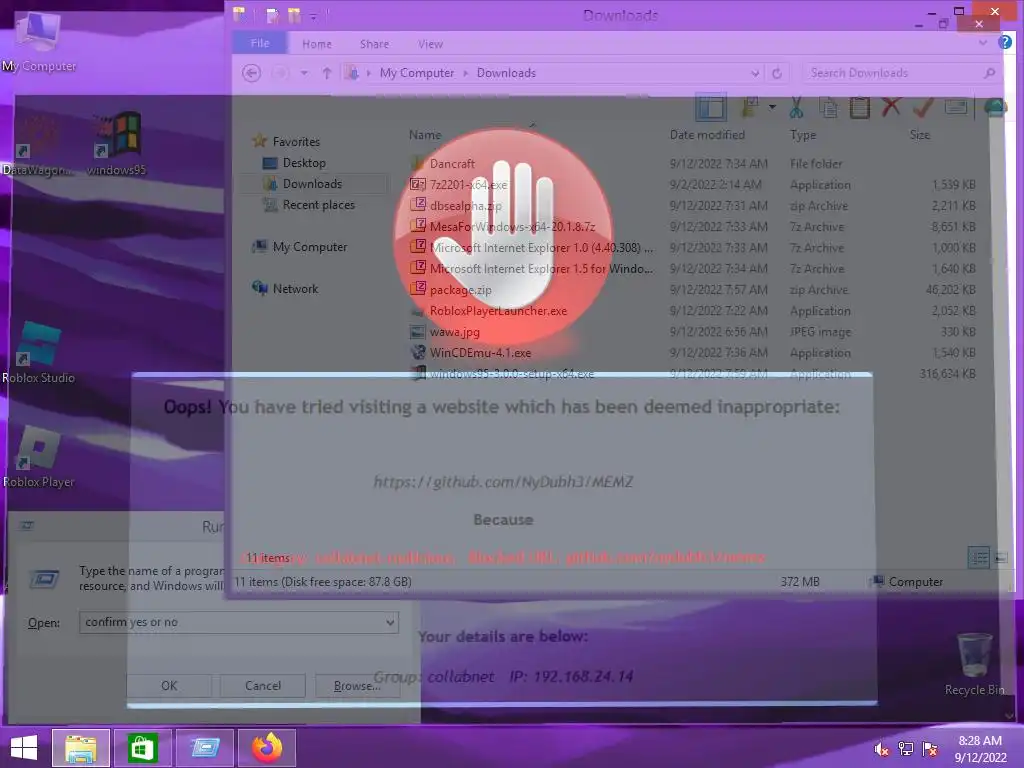Click the rename field toolbar icon
The width and height of the screenshot is (1024, 768).
[x=956, y=106]
